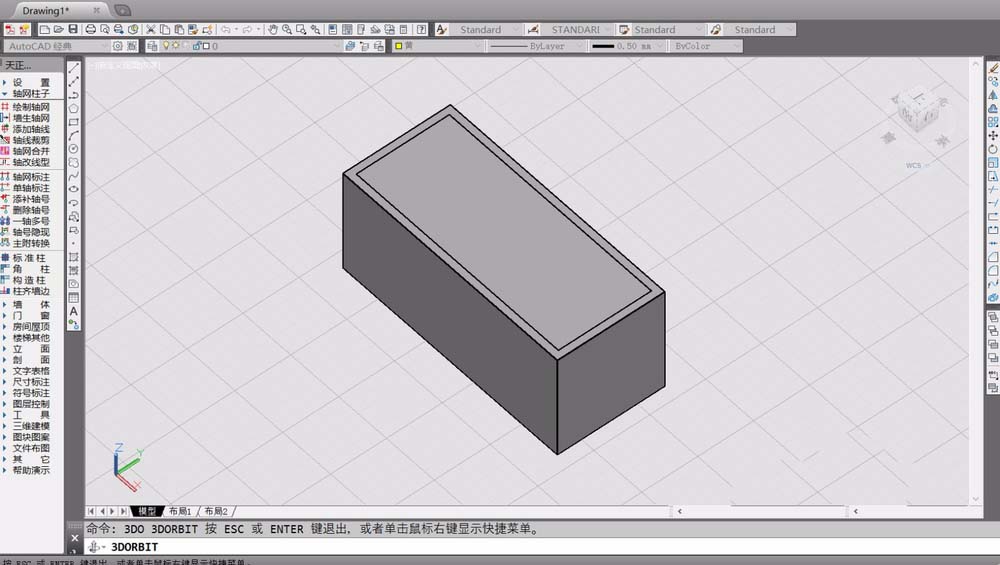This screenshot has height=565, width=1000.
Task: Open the Layer Properties Manager icon
Action: [152, 46]
